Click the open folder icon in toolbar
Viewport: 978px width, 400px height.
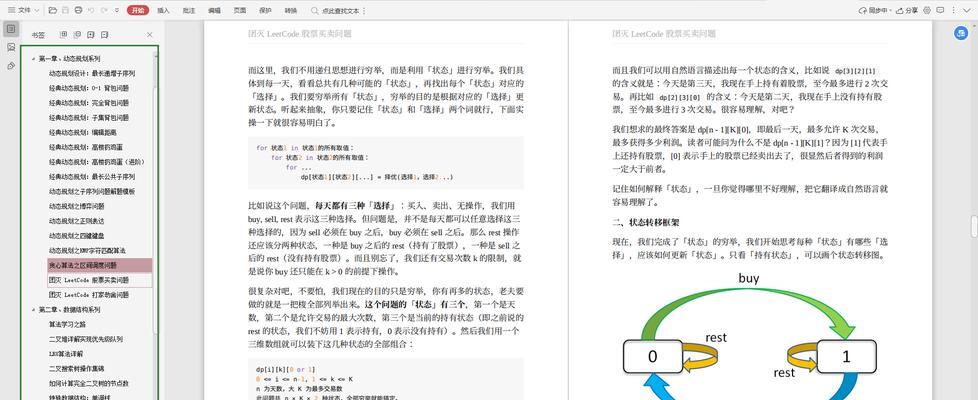point(52,11)
